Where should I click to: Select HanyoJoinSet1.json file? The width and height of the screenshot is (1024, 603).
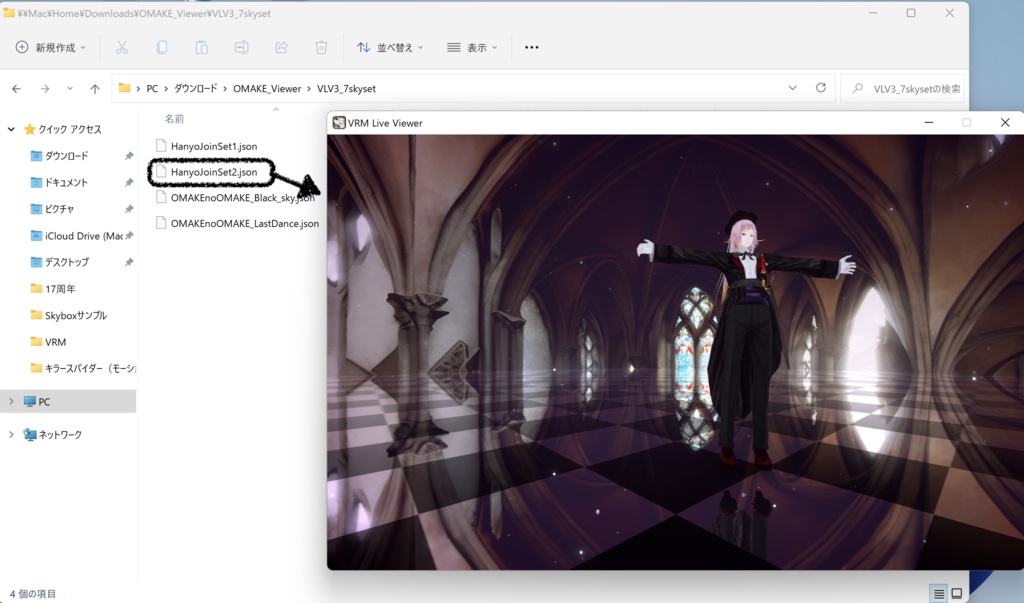tap(206, 146)
